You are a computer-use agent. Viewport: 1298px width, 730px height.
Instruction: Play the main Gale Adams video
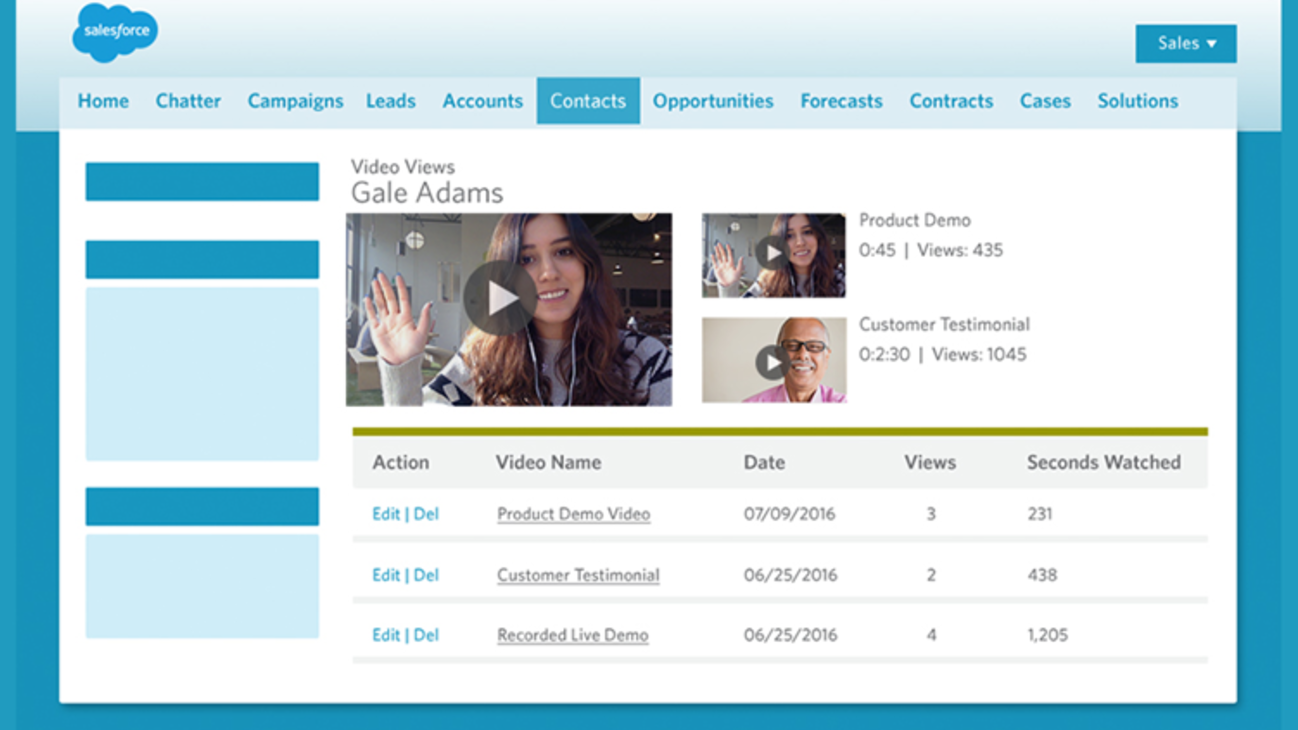pos(499,296)
